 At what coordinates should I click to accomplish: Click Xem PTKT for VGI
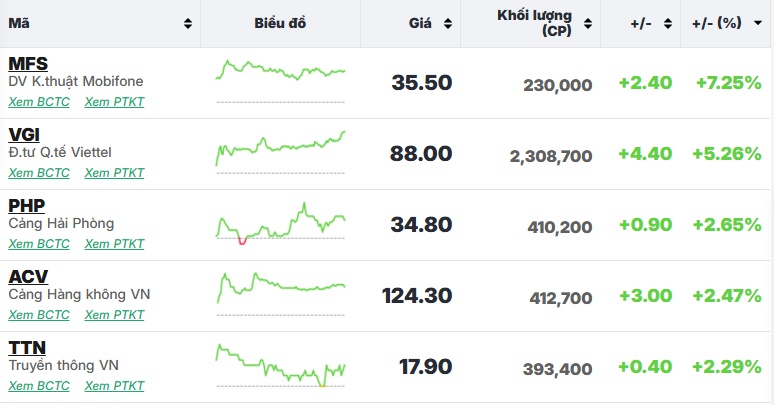[x=114, y=172]
